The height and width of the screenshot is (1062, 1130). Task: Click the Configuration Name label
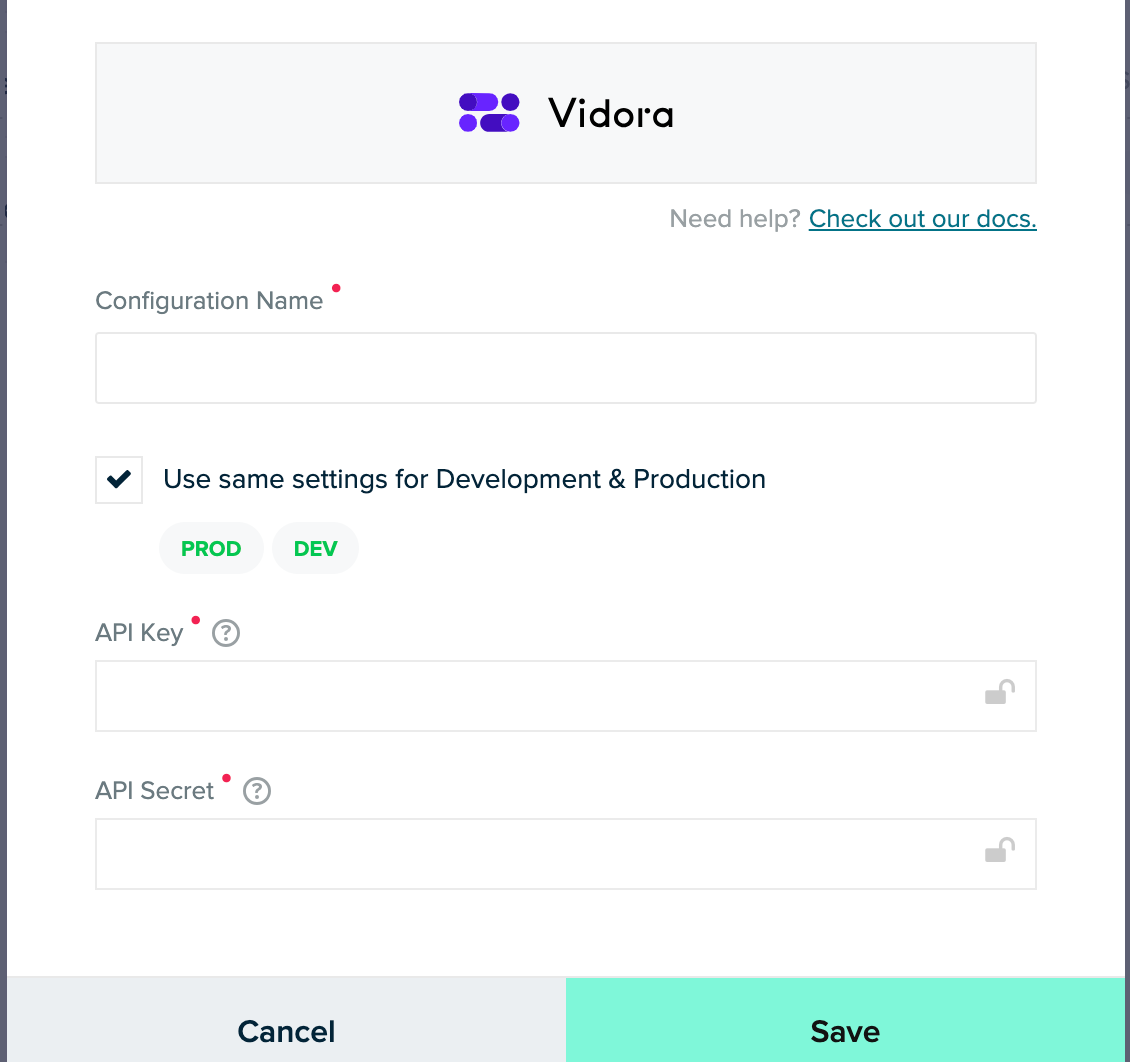209,301
